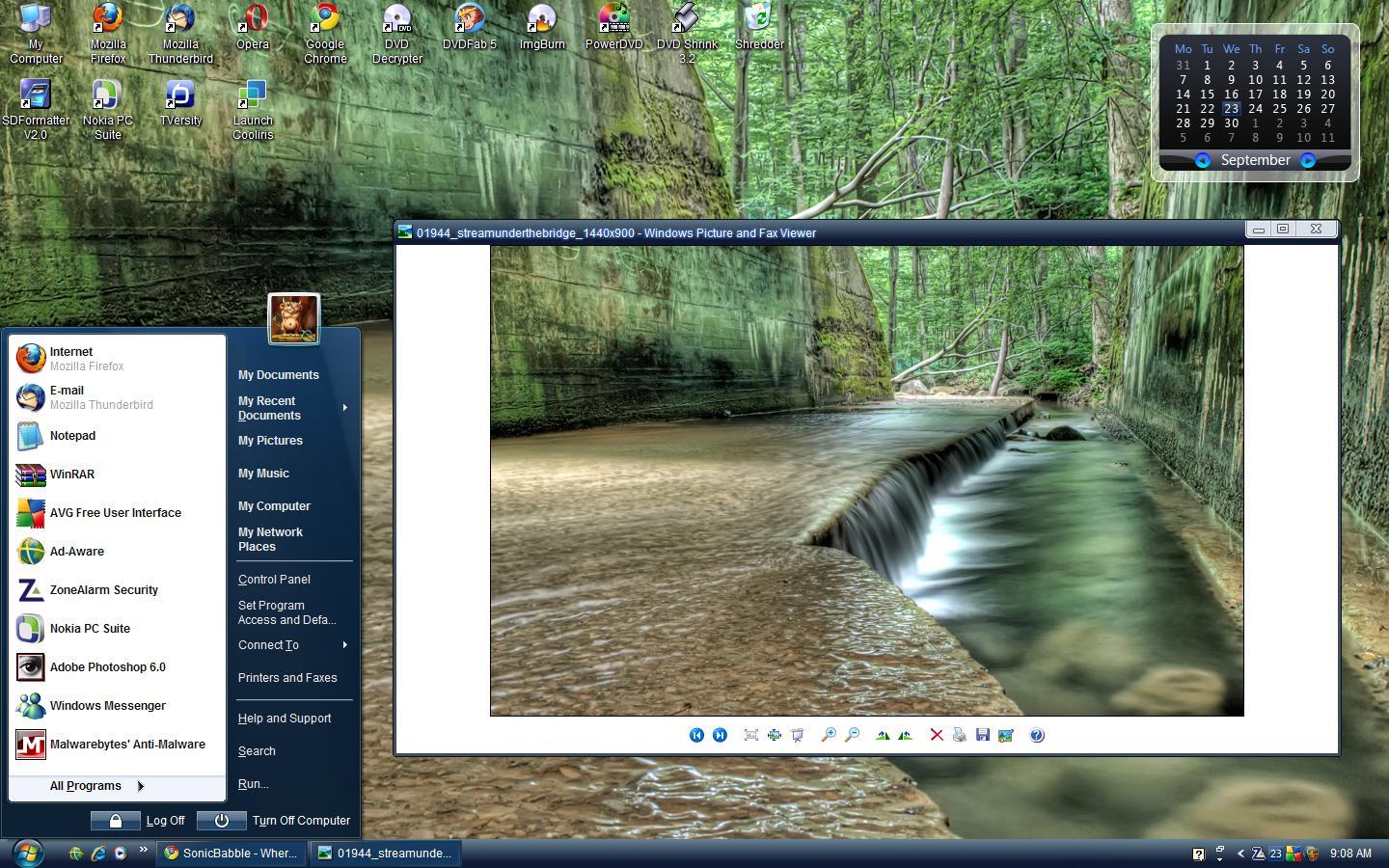Open Help and Support in Start menu
The height and width of the screenshot is (868, 1389).
[x=285, y=719]
